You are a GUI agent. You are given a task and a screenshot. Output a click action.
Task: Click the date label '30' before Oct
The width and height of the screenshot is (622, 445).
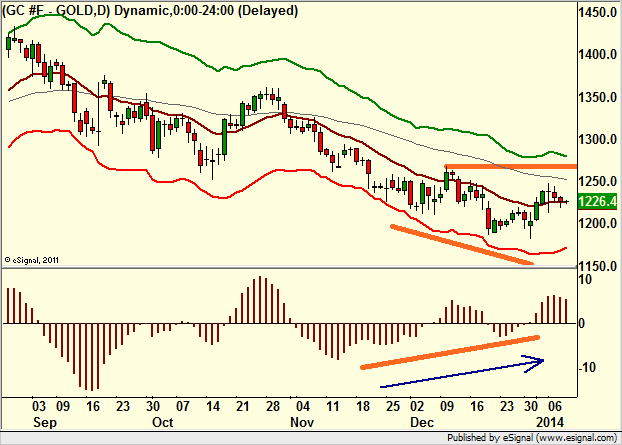(x=152, y=407)
